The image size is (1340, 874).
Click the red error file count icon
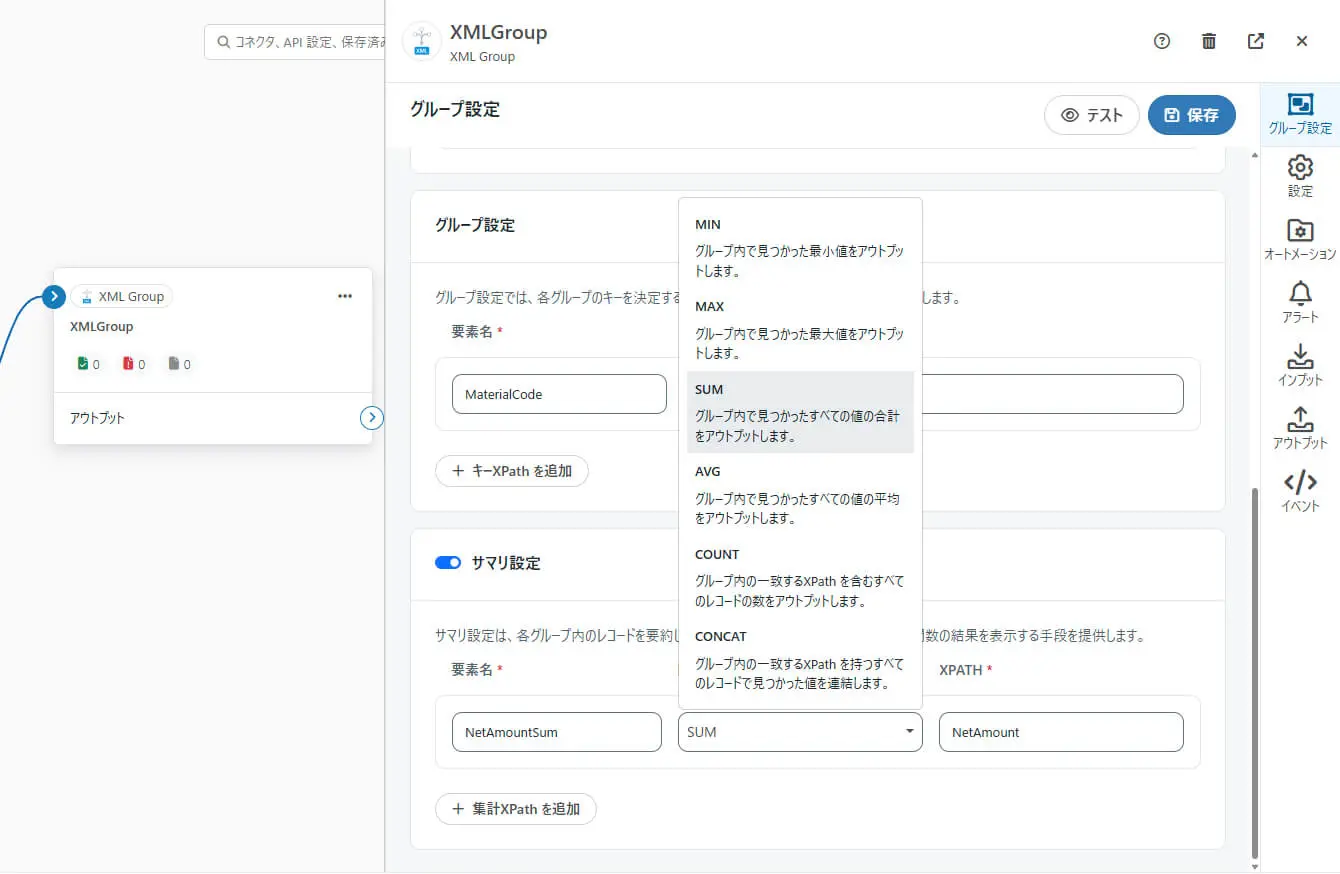click(x=128, y=364)
